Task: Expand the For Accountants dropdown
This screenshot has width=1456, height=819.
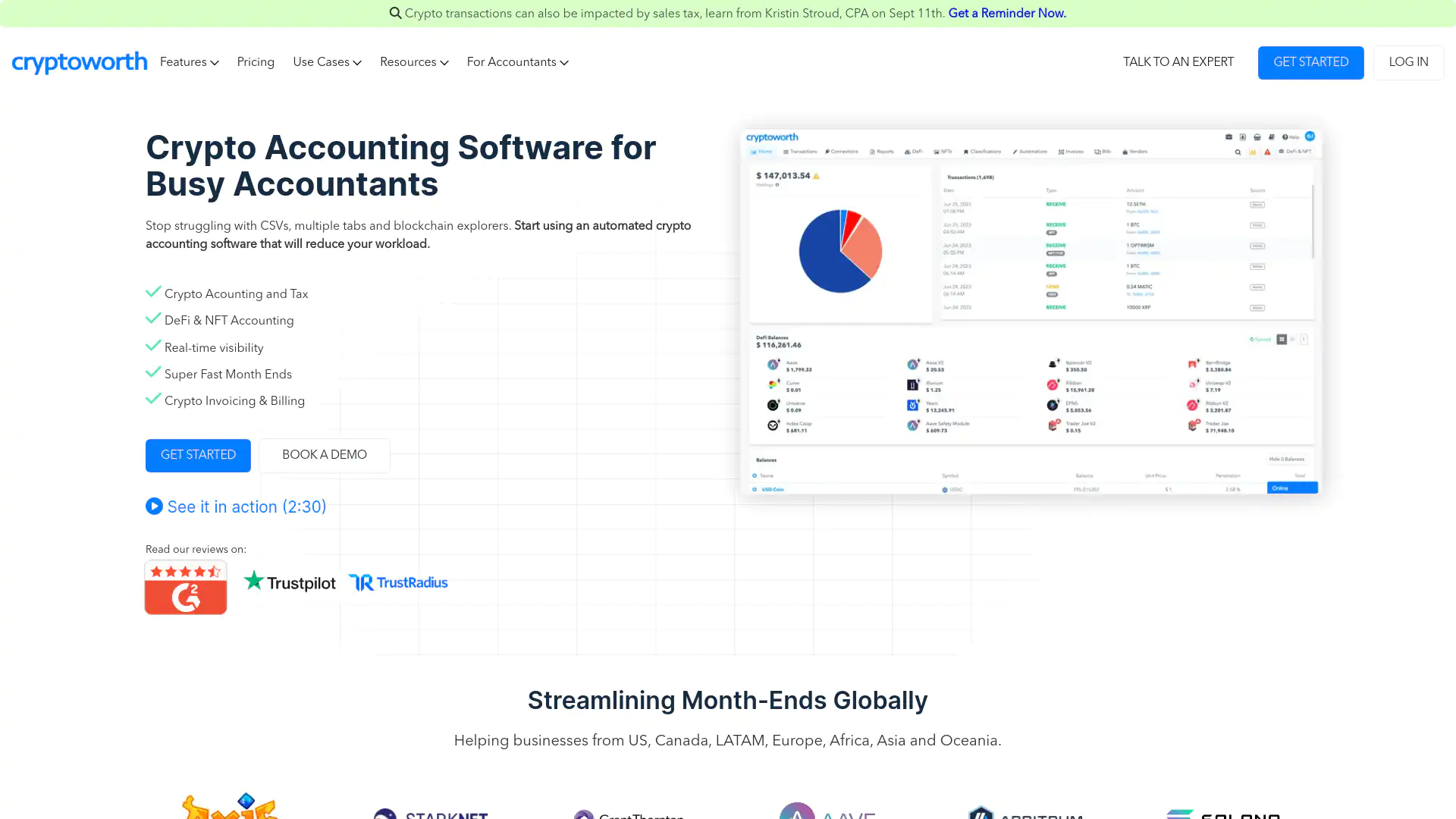Action: pyautogui.click(x=517, y=62)
